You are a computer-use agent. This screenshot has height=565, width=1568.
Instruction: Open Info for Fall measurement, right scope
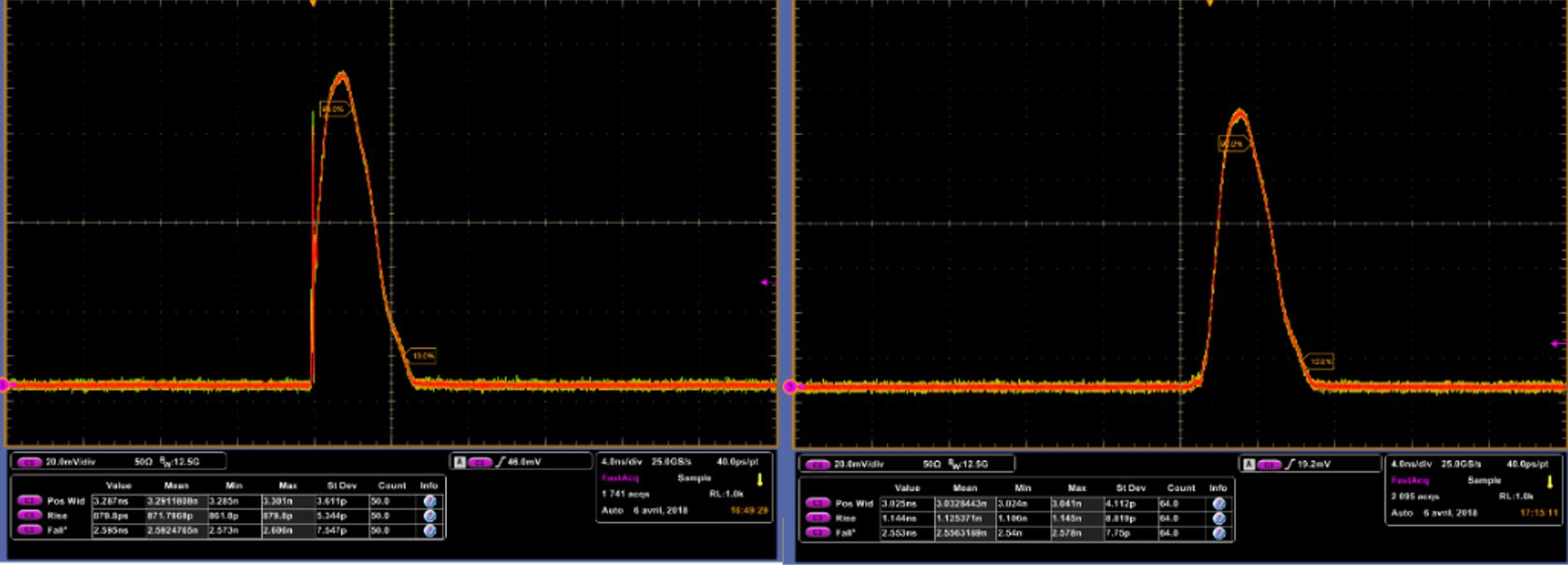click(1218, 533)
